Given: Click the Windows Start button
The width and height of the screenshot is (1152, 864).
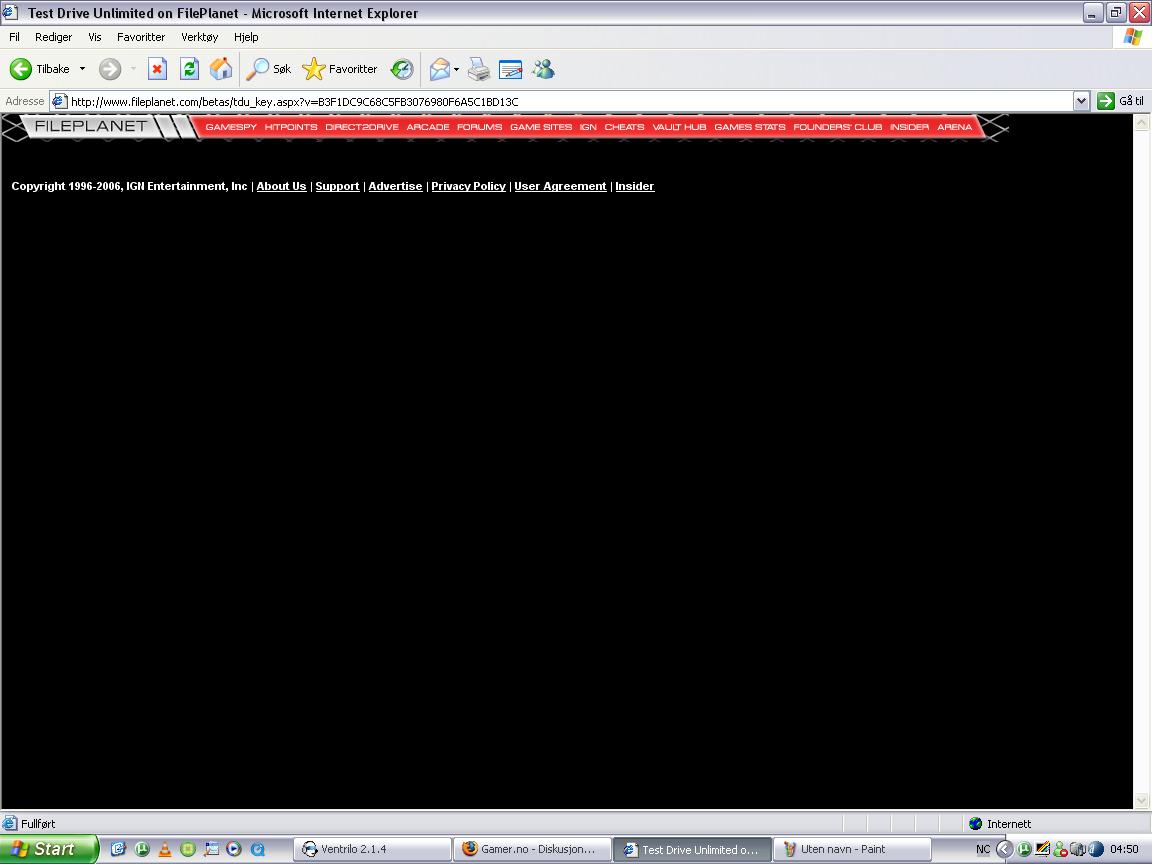Looking at the screenshot, I should tap(48, 849).
